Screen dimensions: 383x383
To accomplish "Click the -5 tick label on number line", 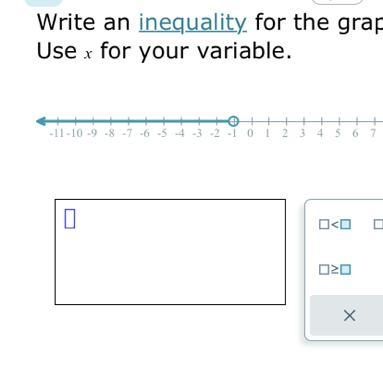I will pos(162,133).
